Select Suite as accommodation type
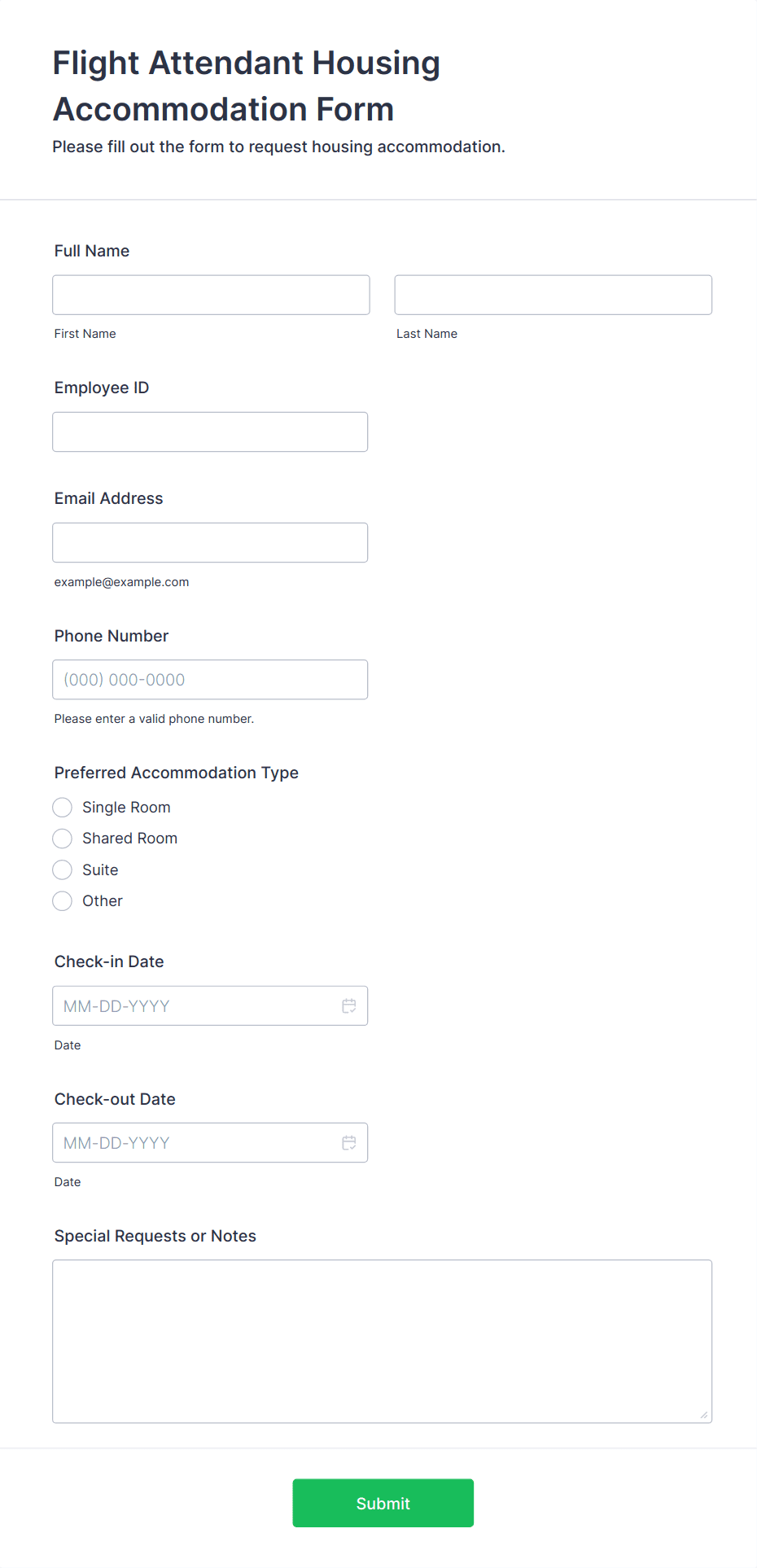 tap(63, 870)
